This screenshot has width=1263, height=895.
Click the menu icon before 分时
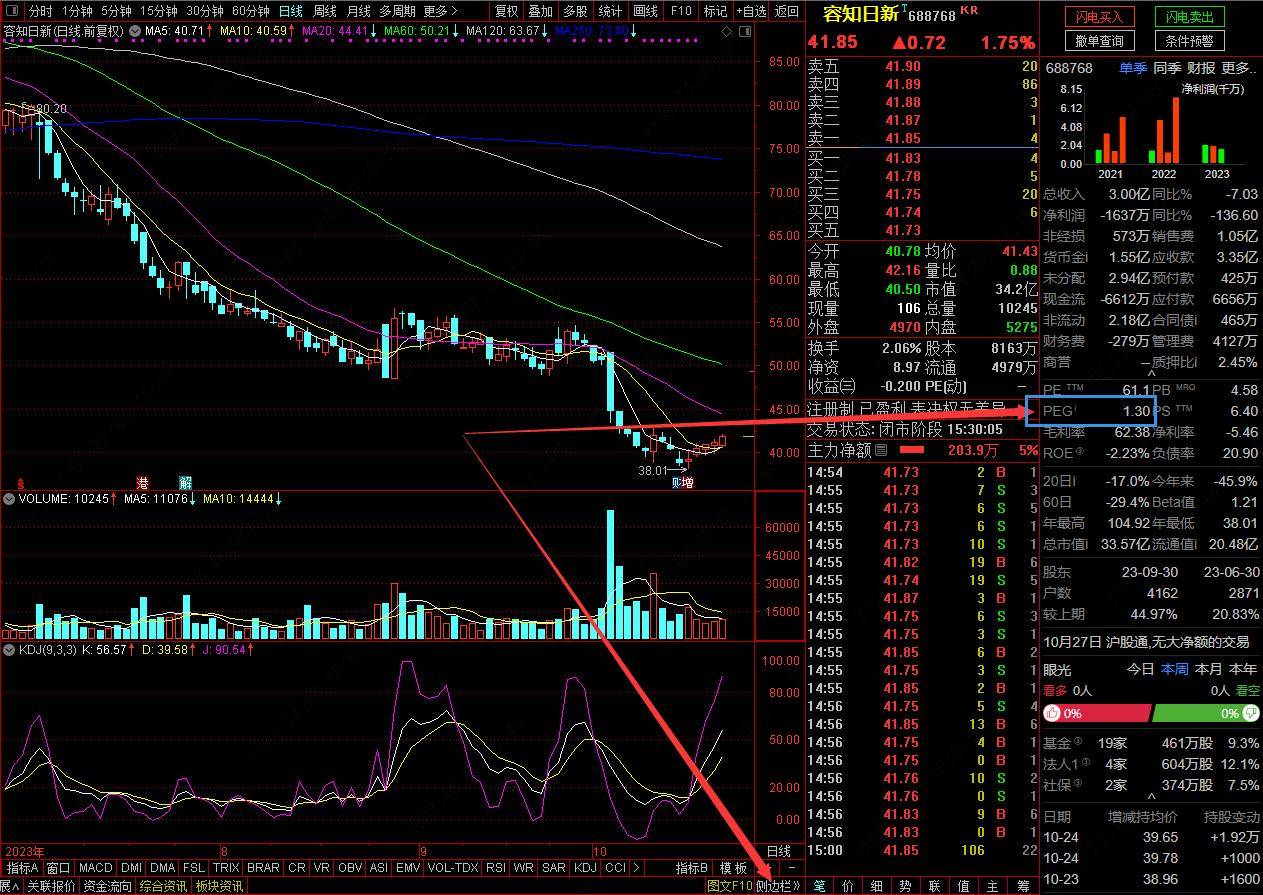coord(11,11)
